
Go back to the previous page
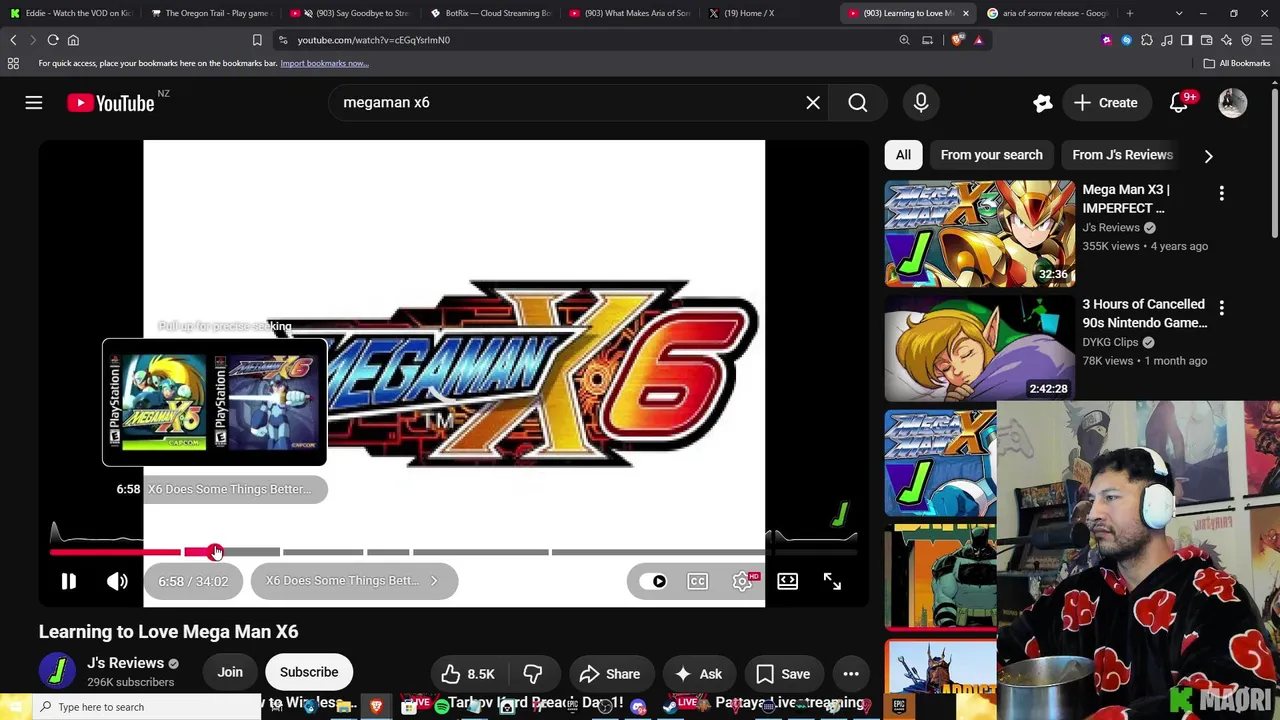coord(13,40)
